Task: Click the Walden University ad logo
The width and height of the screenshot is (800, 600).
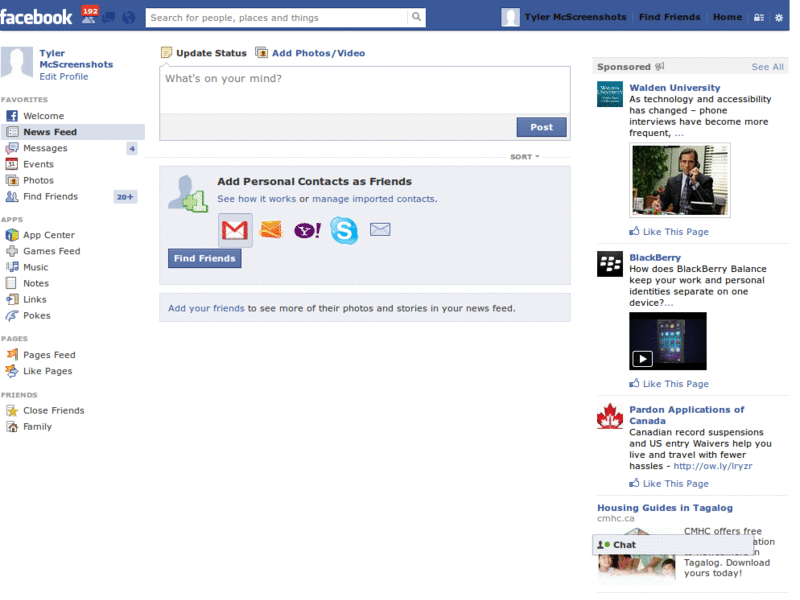Action: [610, 94]
